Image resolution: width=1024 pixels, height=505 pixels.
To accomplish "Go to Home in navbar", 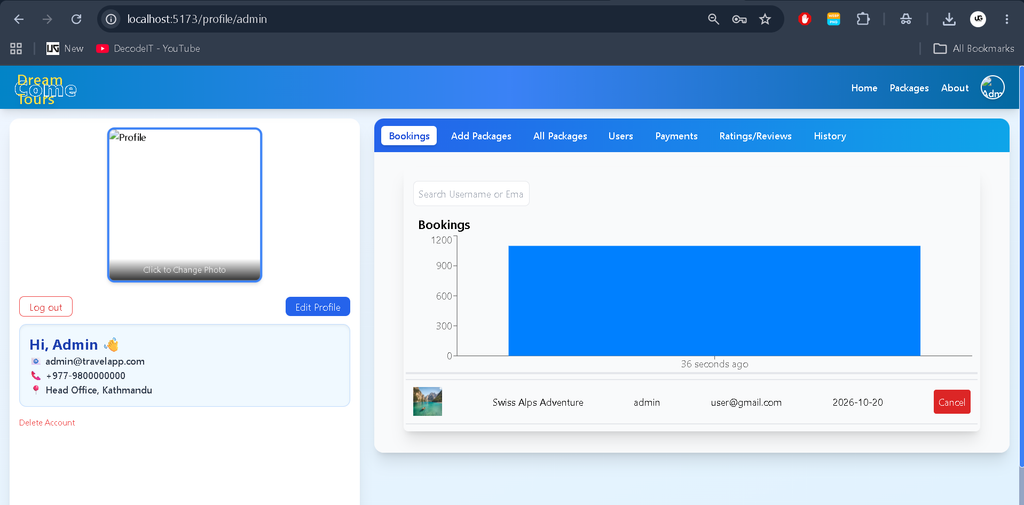I will (x=864, y=88).
